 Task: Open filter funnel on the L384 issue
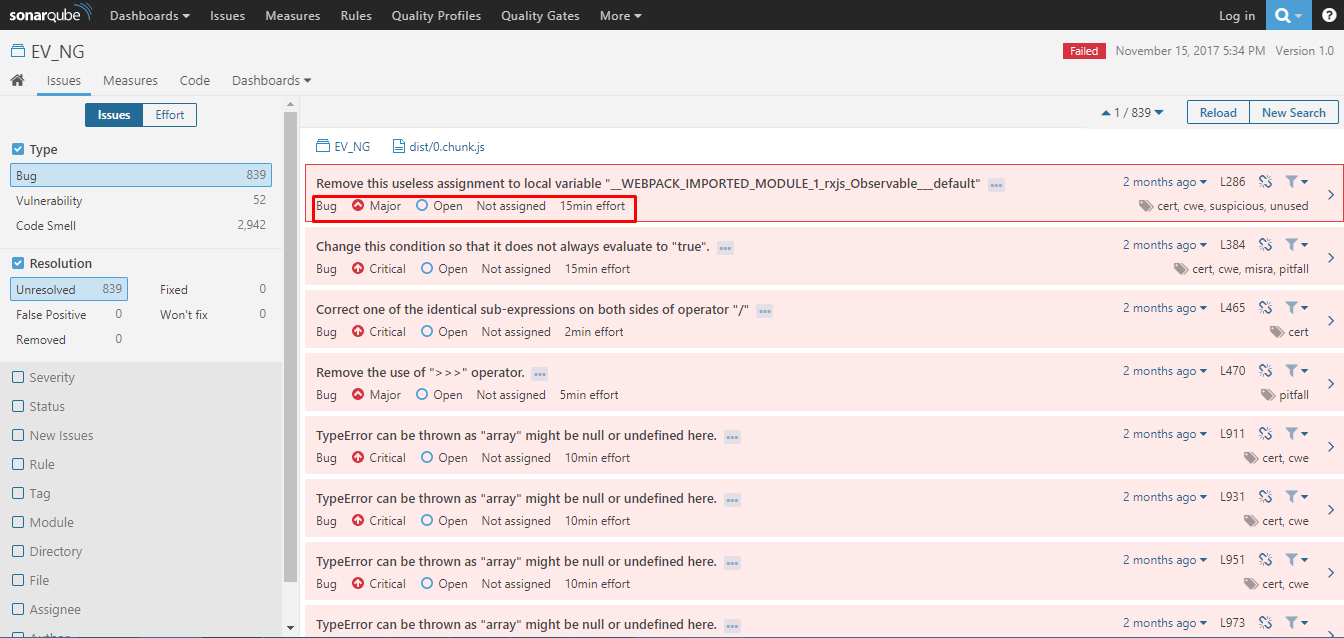(1296, 245)
